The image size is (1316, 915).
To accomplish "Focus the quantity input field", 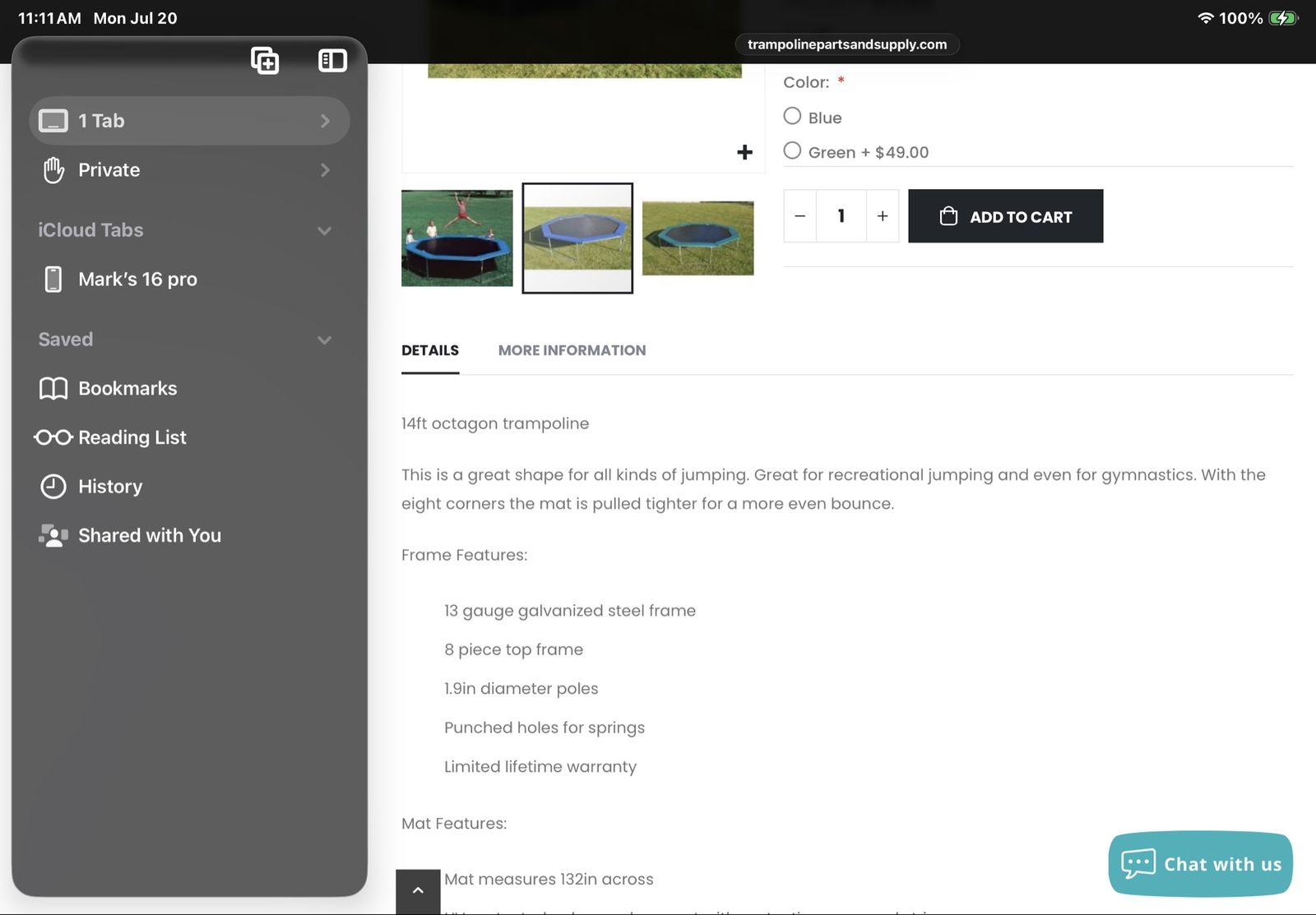I will (841, 216).
